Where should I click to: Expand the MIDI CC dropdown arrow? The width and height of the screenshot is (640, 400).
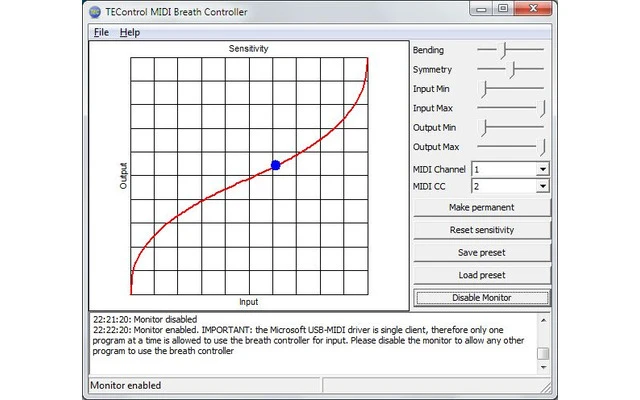542,186
